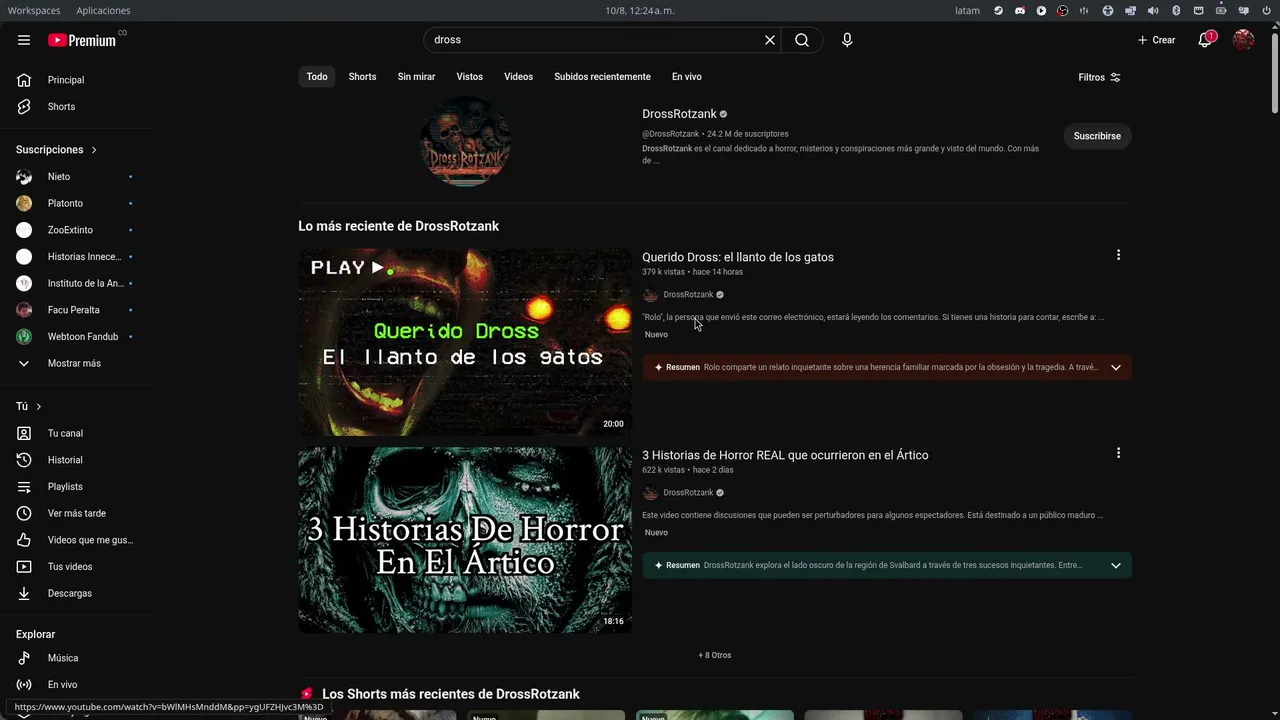Open Ver más tarde list
Image resolution: width=1280 pixels, height=720 pixels.
78,513
